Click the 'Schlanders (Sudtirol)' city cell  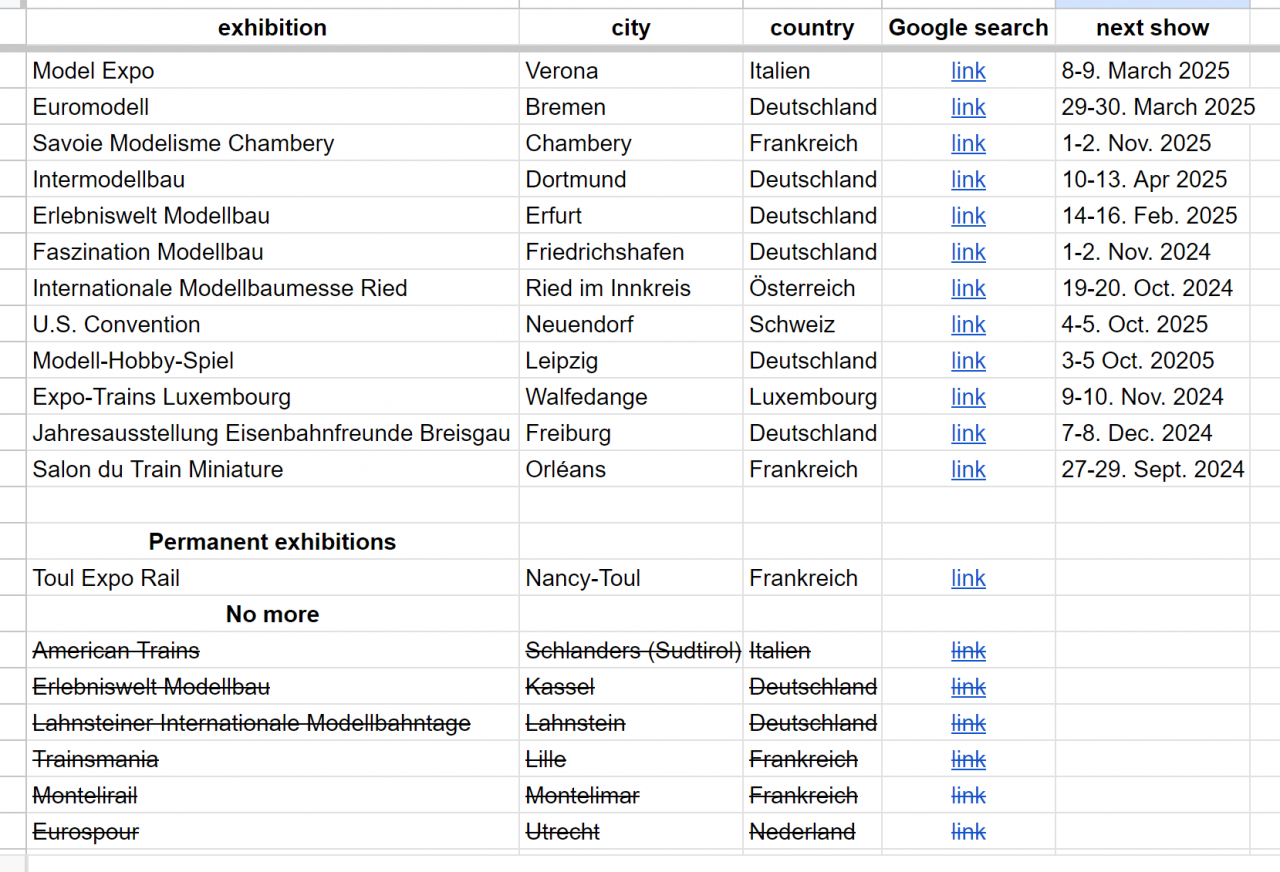coord(632,651)
